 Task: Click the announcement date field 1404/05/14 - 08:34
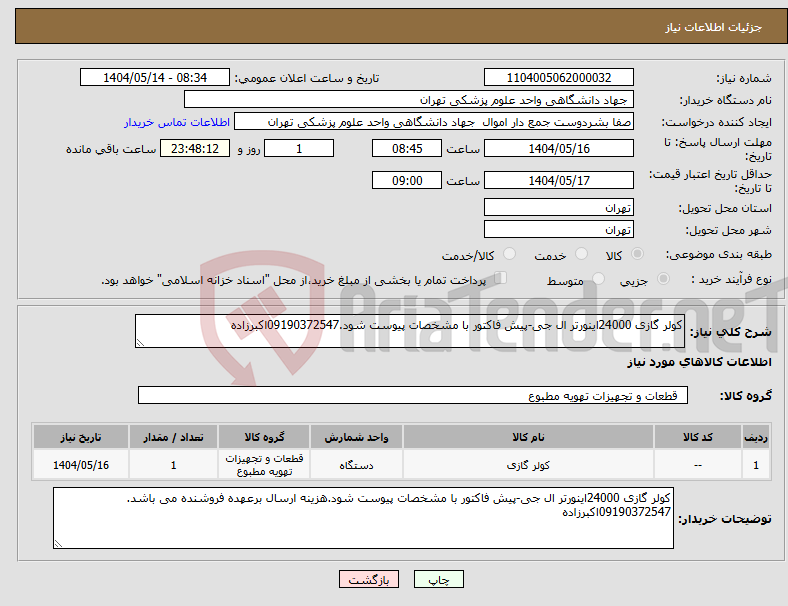click(155, 77)
